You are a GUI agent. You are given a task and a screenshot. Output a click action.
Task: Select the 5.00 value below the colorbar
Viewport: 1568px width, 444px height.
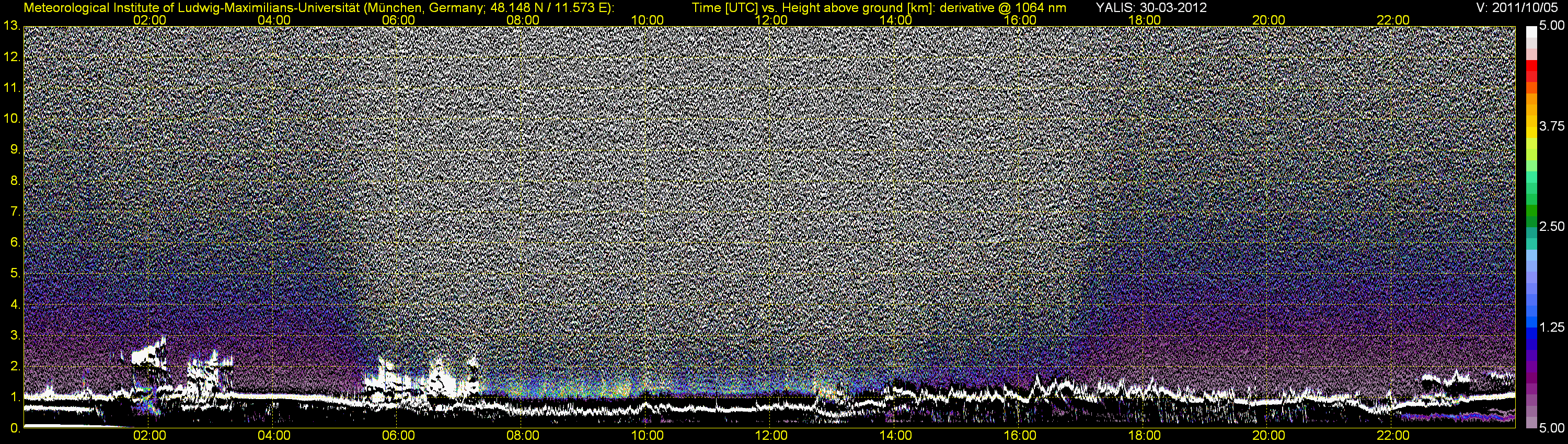[1552, 429]
